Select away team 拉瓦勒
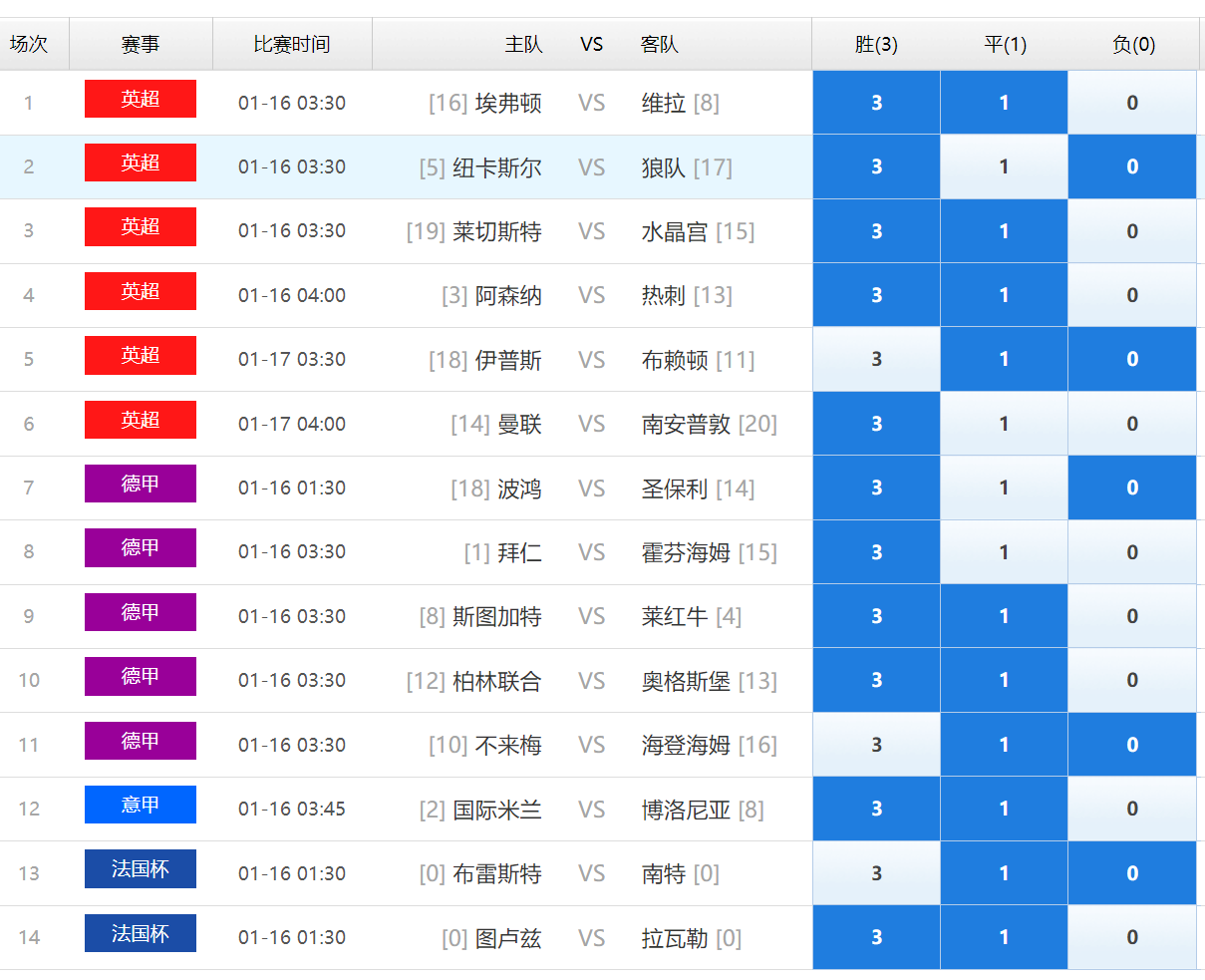This screenshot has width=1205, height=980. (675, 938)
